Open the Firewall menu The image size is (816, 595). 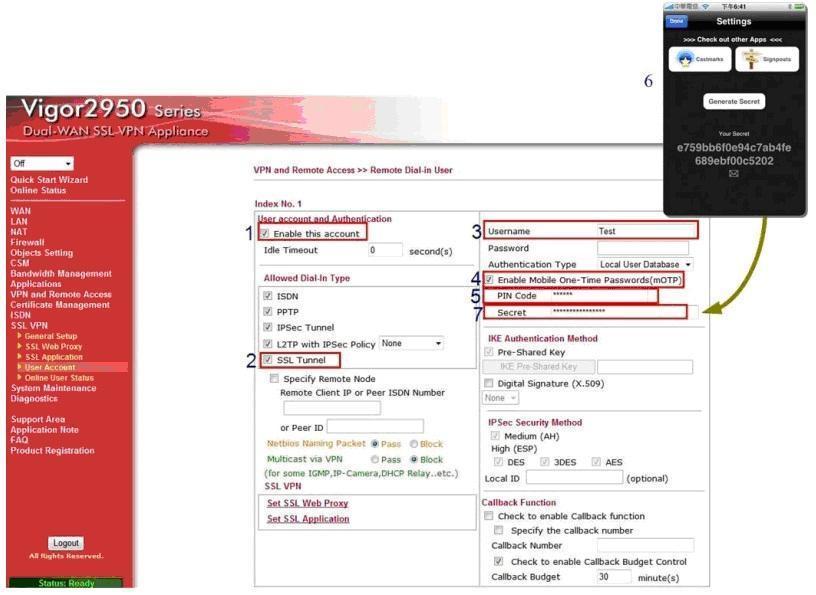[27, 242]
